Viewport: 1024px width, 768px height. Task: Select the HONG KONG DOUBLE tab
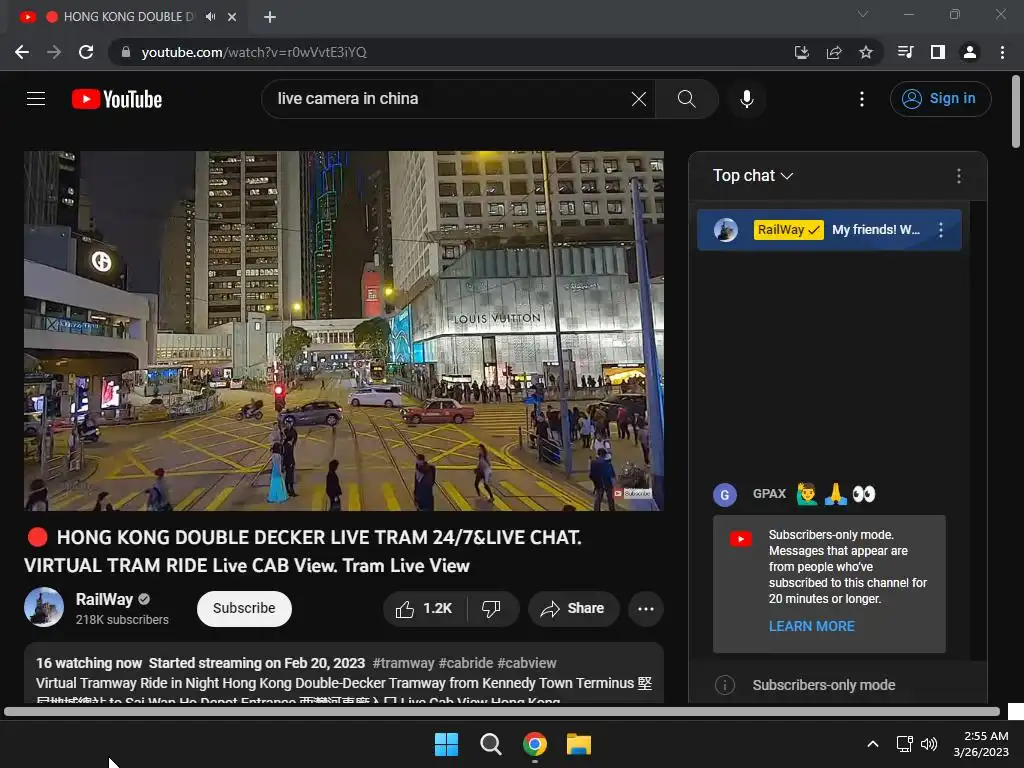coord(127,17)
